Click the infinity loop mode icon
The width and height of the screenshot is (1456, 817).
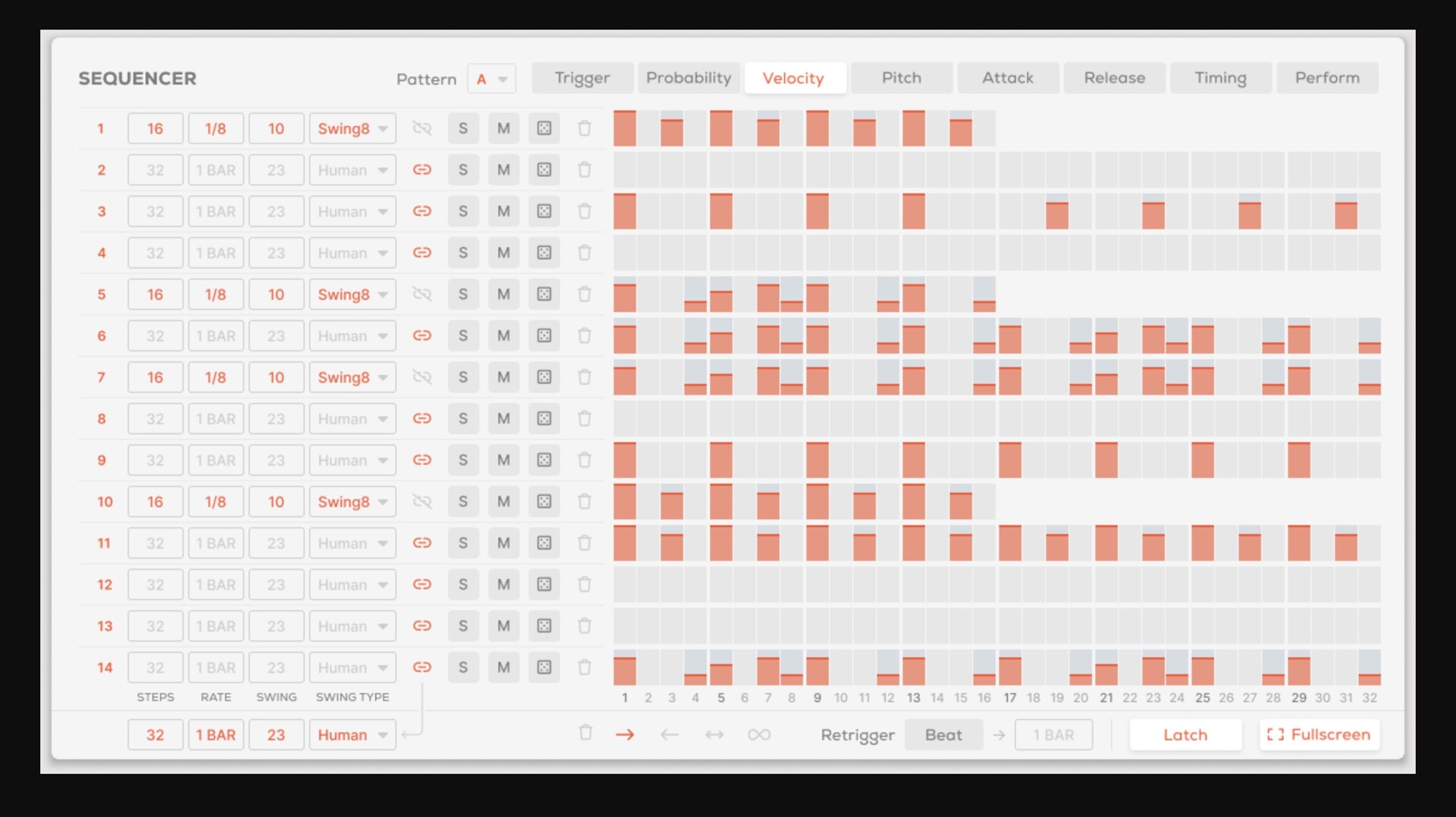tap(759, 734)
